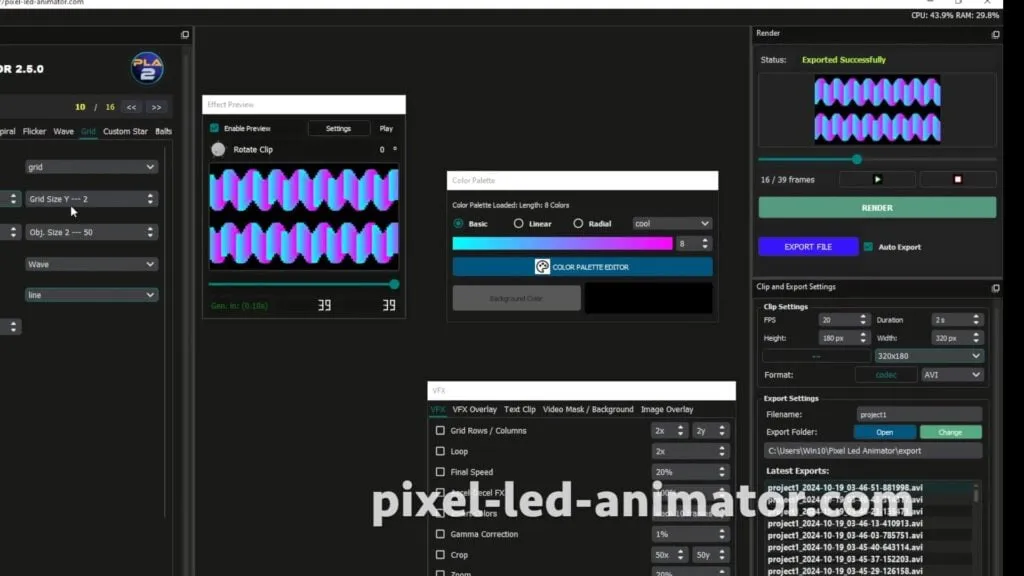Adjust Grid Rows 2x stepper
The image size is (1024, 576).
click(x=680, y=430)
